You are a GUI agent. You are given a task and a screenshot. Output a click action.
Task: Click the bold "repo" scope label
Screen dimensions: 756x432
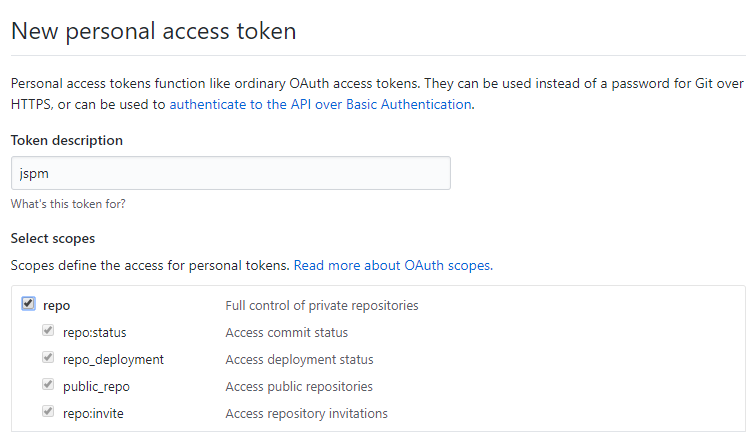click(57, 306)
